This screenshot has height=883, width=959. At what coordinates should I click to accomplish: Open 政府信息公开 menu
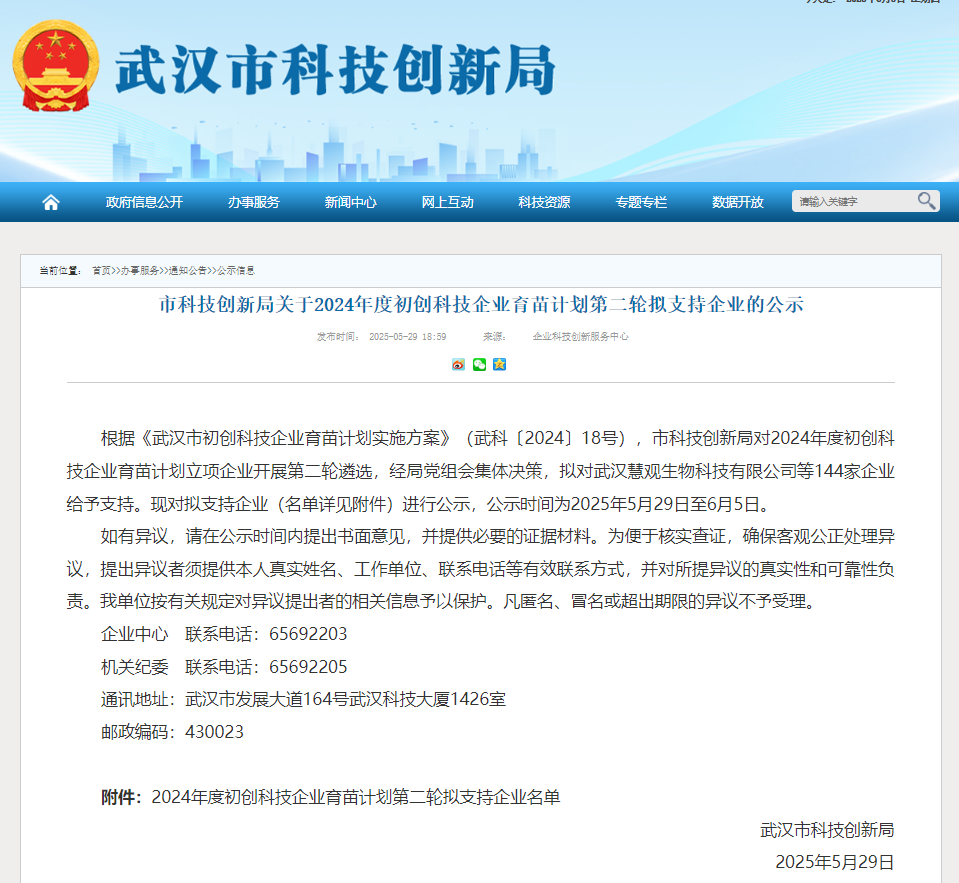click(144, 202)
